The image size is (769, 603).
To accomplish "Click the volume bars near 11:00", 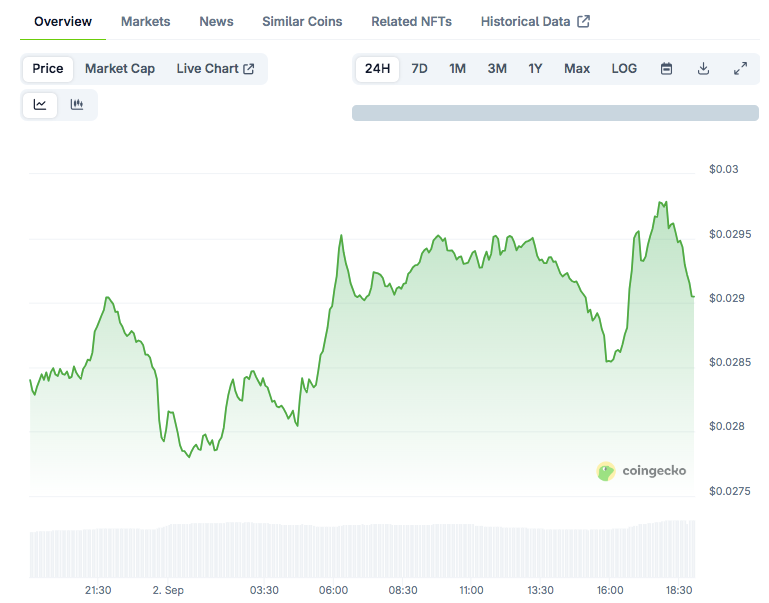I will coord(471,551).
